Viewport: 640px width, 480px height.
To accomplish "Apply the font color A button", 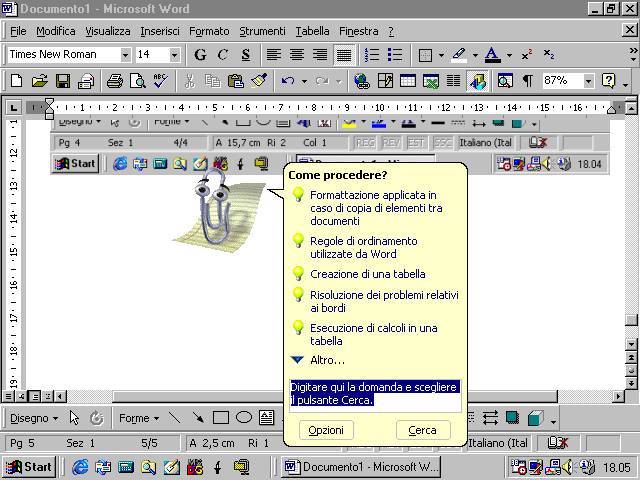I will (493, 55).
